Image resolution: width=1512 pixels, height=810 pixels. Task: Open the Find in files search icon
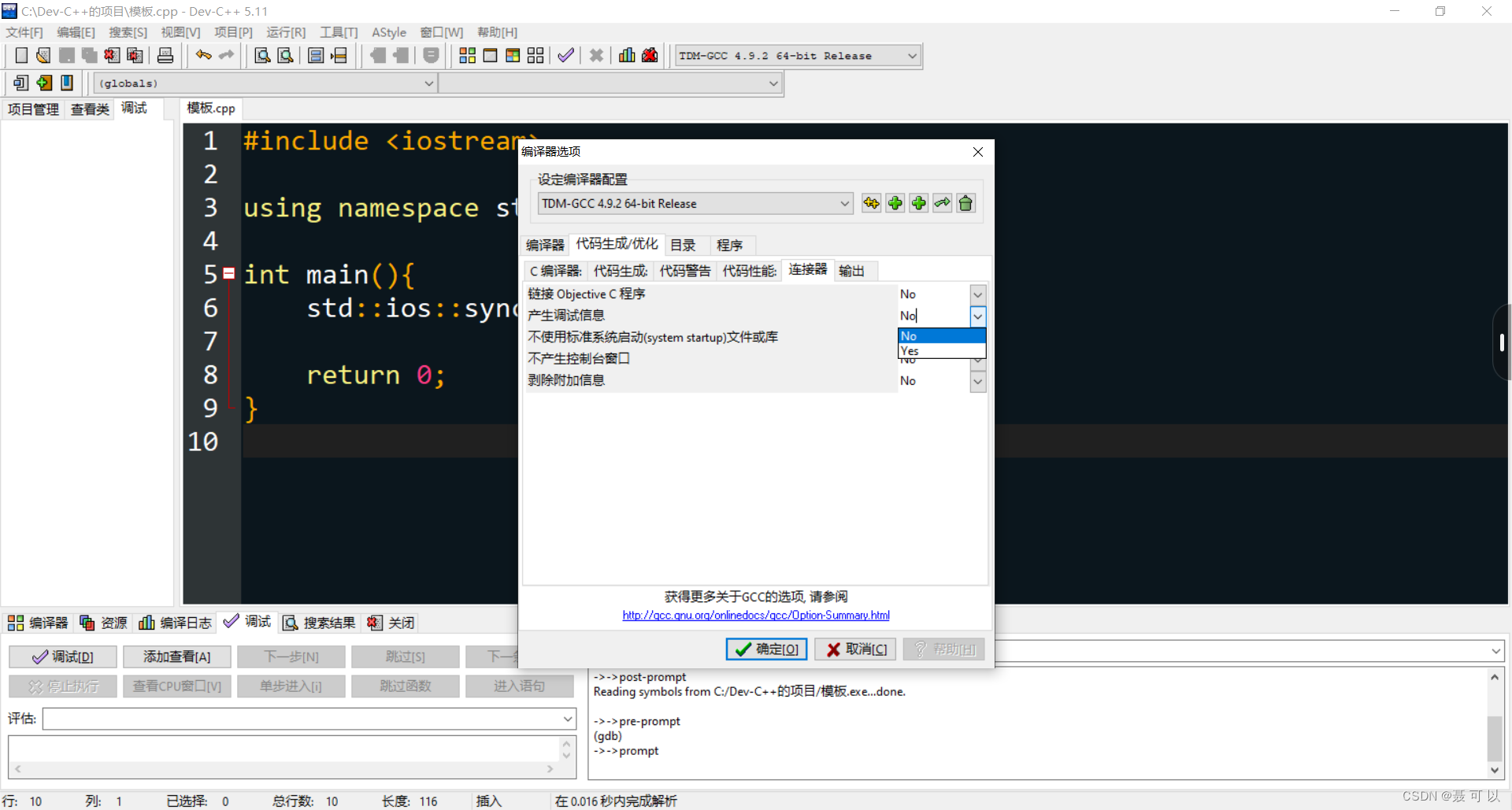[285, 55]
